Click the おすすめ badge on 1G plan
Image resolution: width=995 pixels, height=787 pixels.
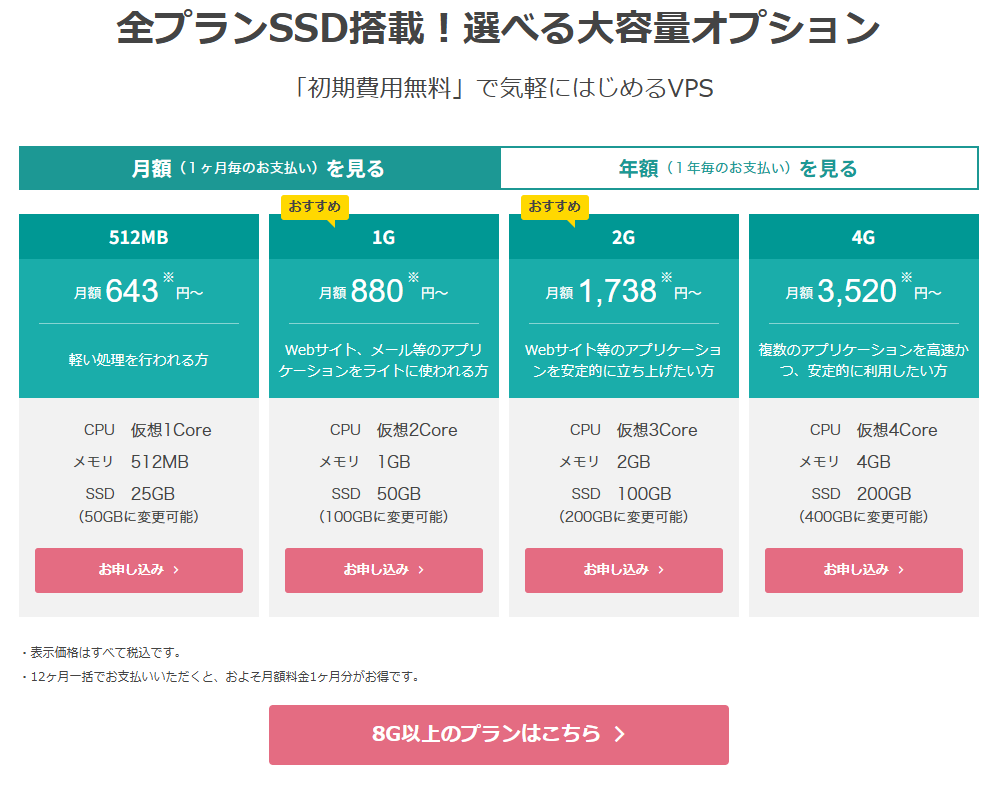314,206
